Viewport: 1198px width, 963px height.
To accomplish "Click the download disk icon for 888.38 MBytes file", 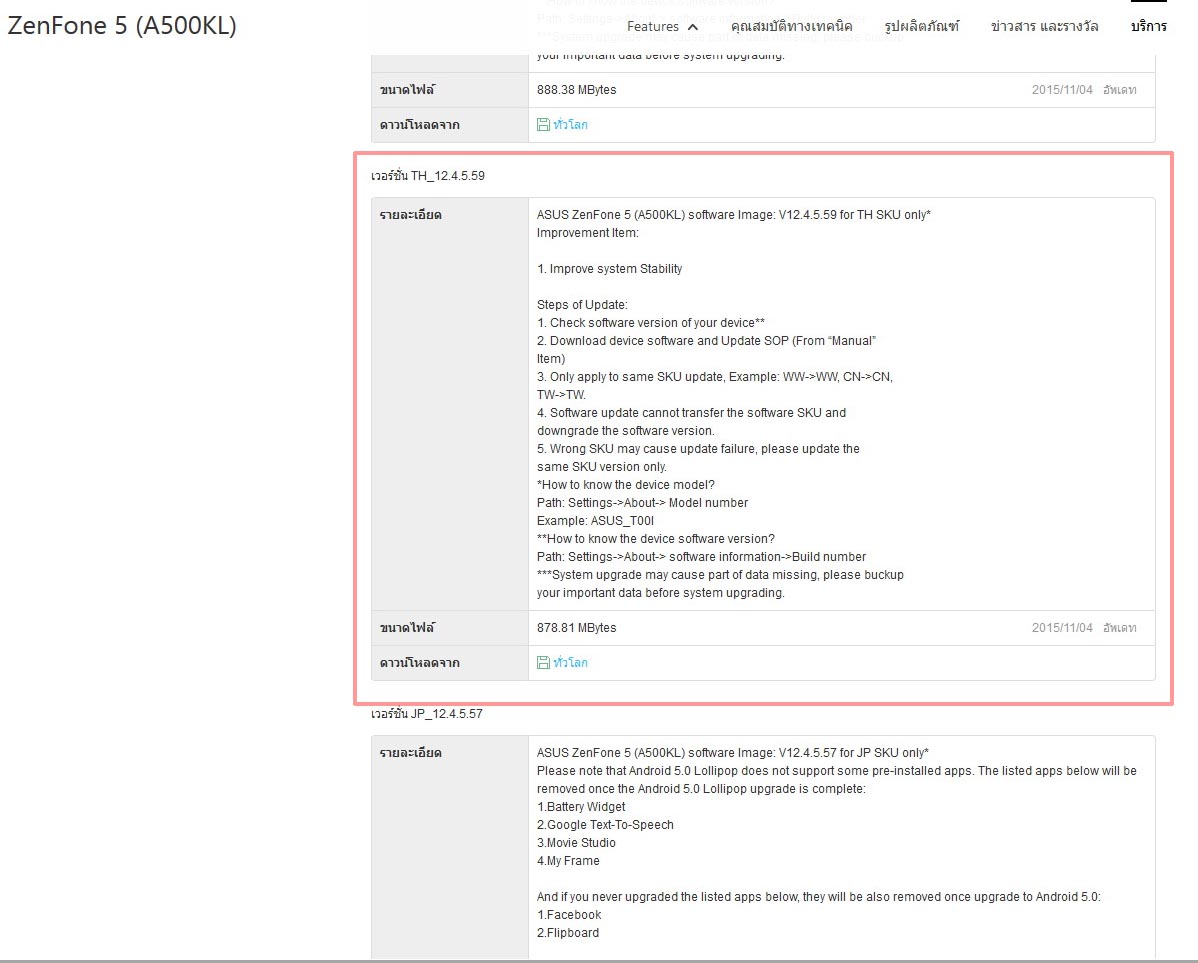I will (x=542, y=125).
